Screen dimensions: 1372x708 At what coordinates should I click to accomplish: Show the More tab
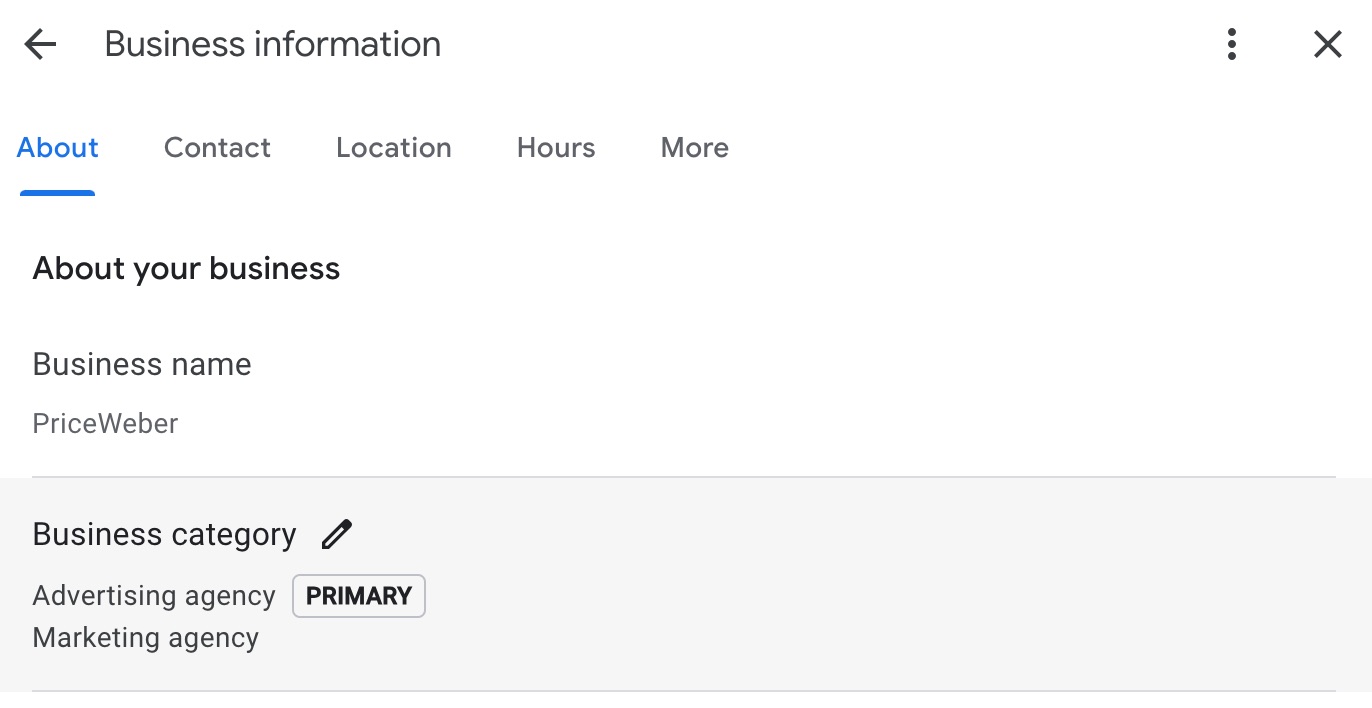pos(694,148)
